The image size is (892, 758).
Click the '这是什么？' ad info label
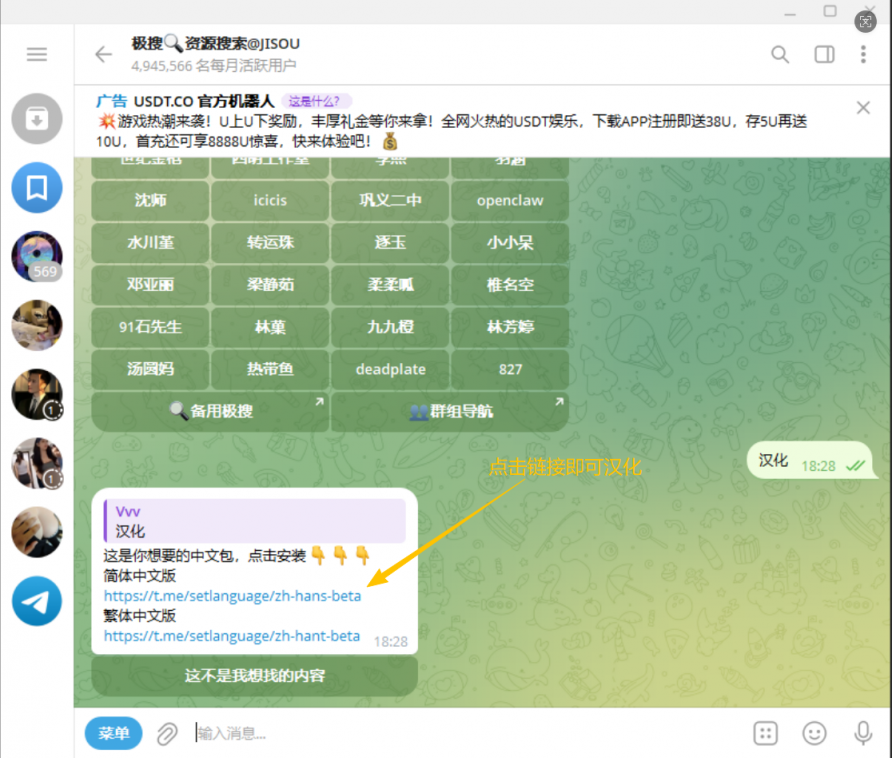pos(316,101)
